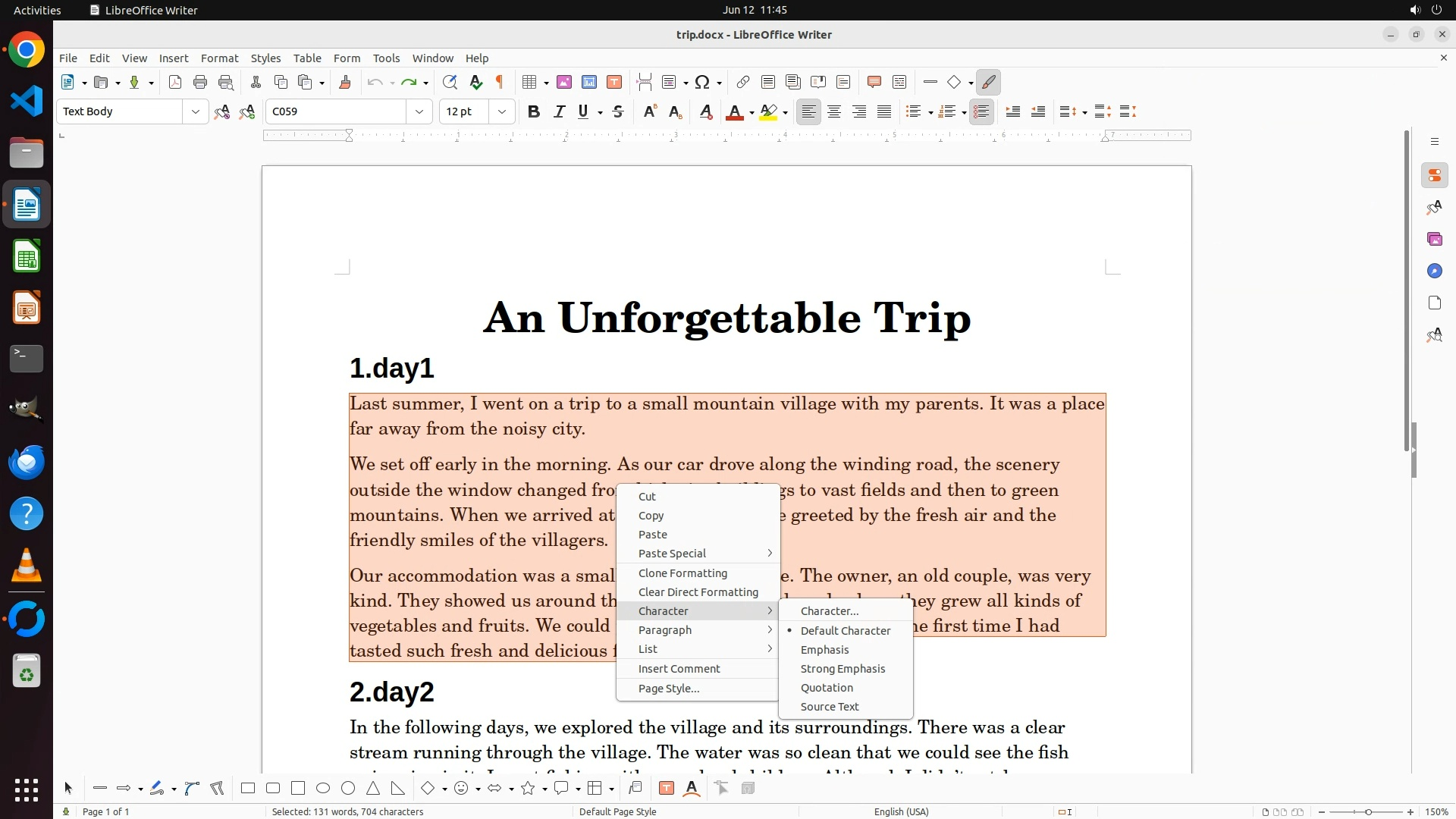Click Clear Direct Formatting context entry
Screen dimensions: 1456x819
tap(698, 592)
